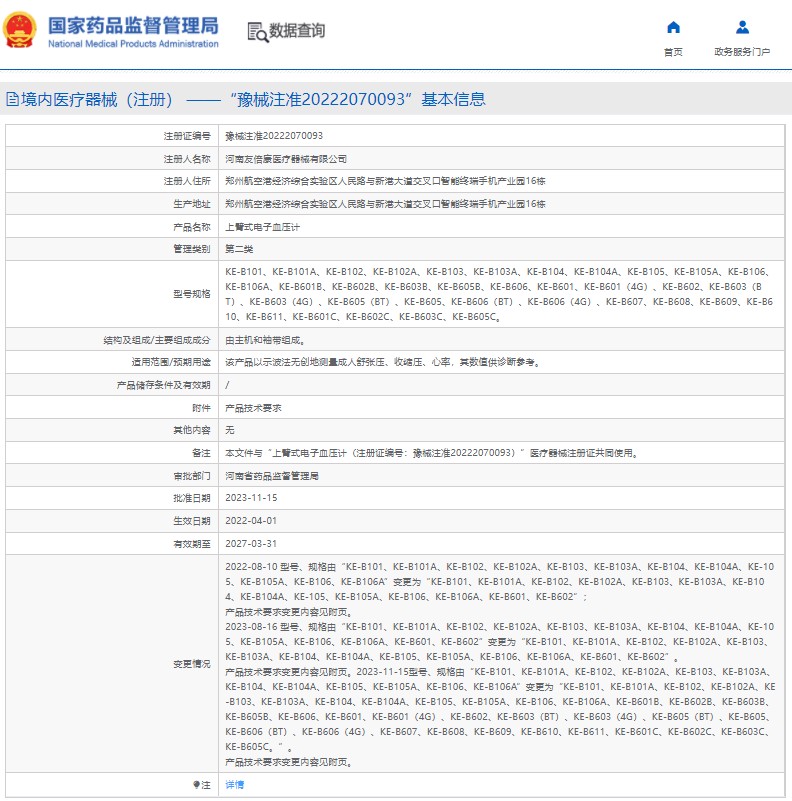Click the 附件 row label
The height and width of the screenshot is (801, 792).
coord(201,408)
